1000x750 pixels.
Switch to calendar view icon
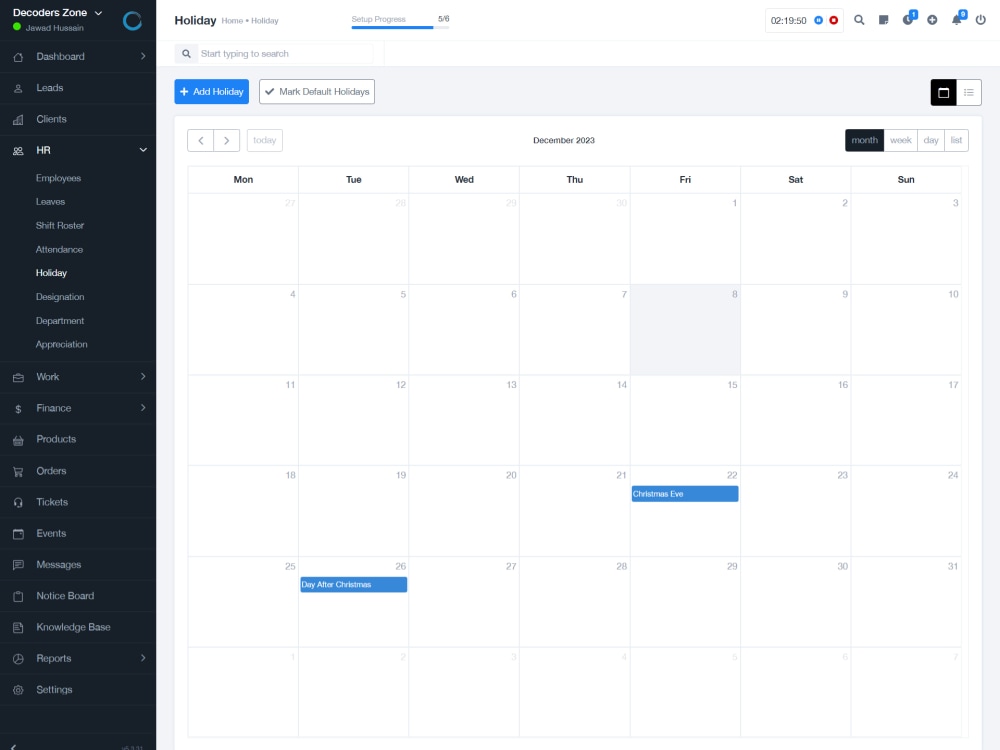coord(943,92)
